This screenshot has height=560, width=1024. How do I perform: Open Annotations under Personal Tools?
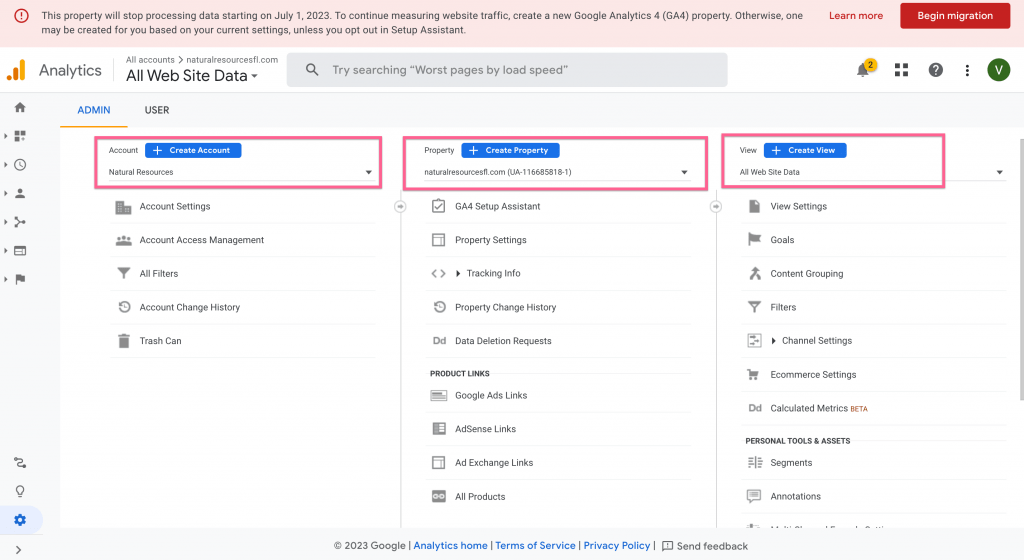point(795,497)
